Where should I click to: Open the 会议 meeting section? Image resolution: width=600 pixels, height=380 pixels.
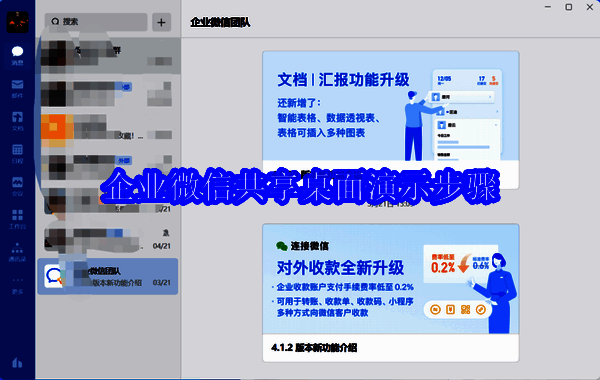[x=17, y=186]
